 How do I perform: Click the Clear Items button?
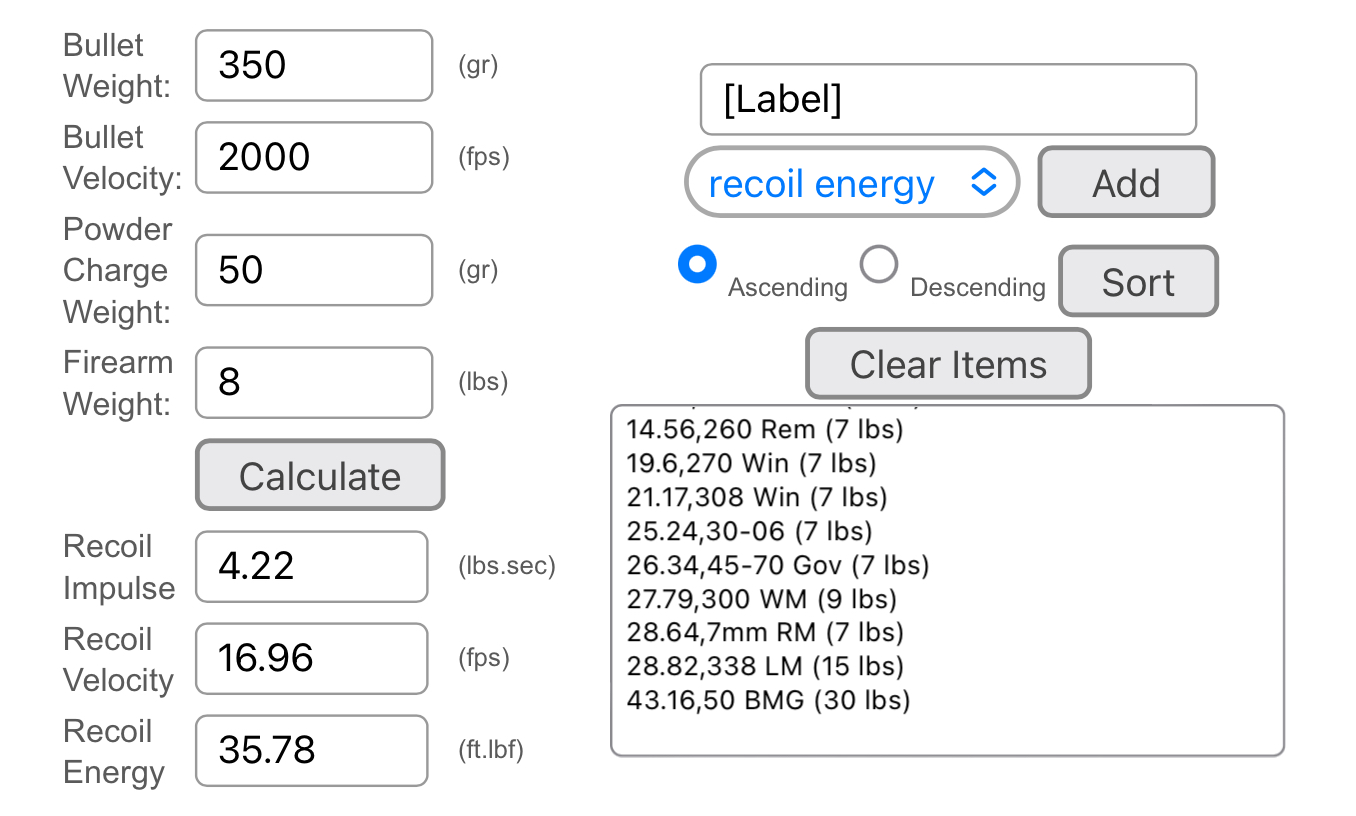(948, 364)
